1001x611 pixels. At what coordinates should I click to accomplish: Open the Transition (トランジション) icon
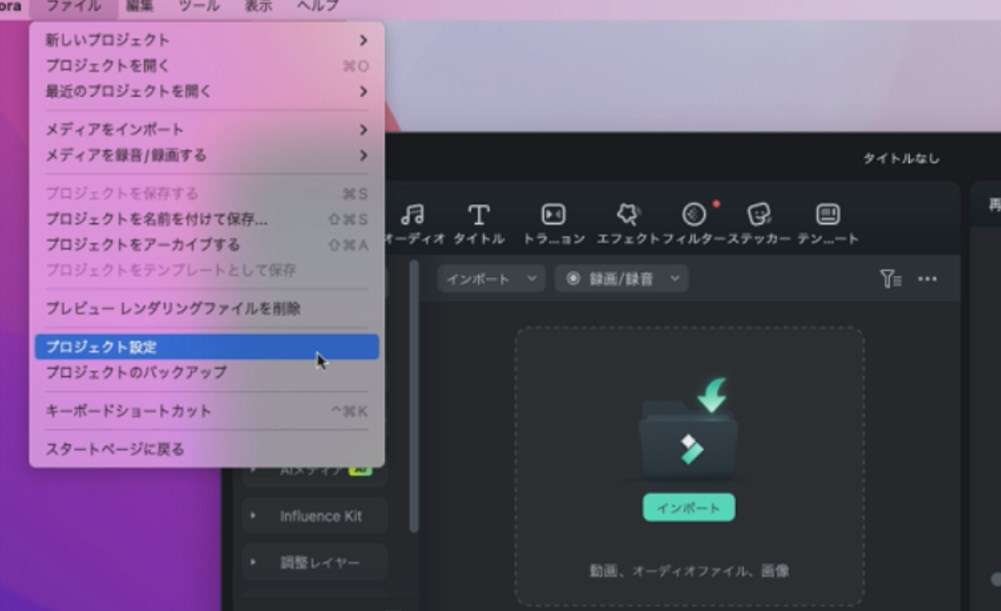pyautogui.click(x=553, y=215)
